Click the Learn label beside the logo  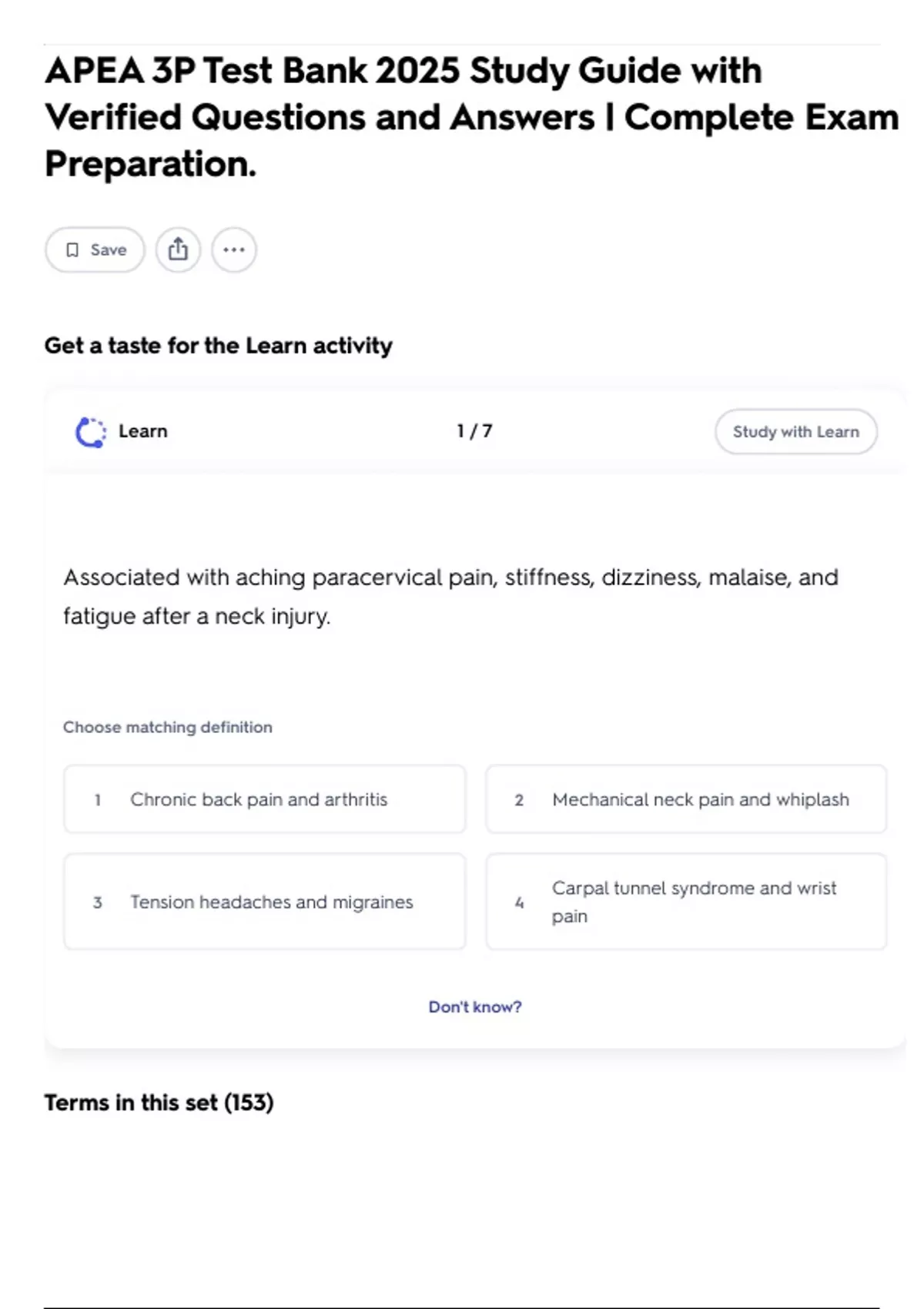(143, 431)
